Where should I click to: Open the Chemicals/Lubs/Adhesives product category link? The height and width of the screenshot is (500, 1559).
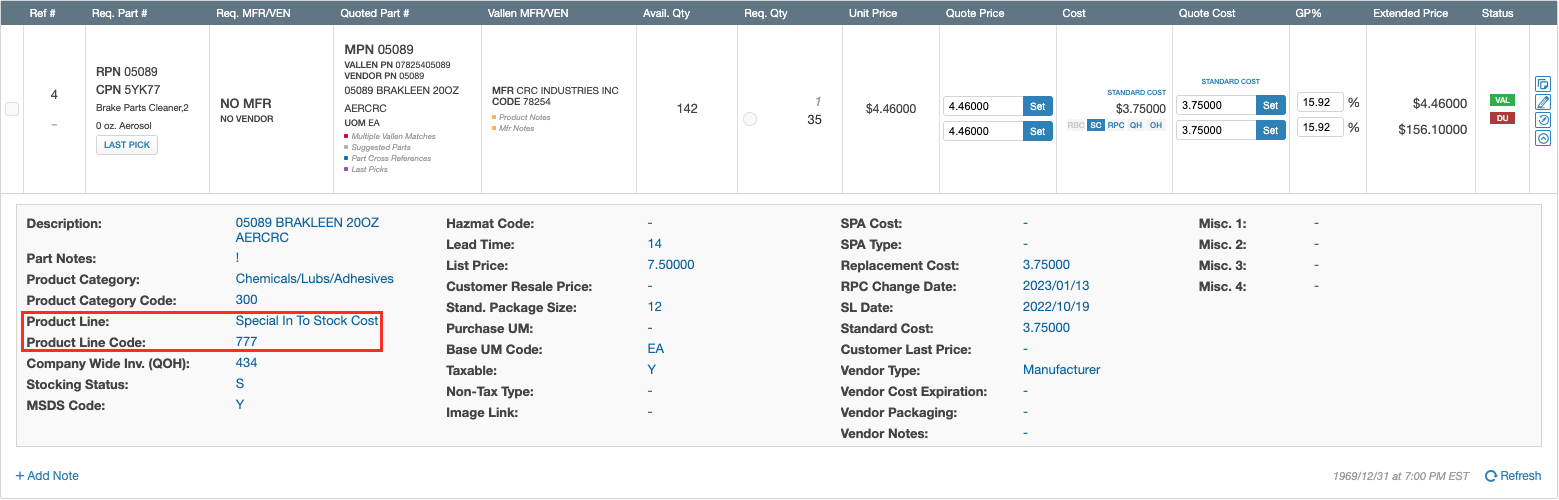314,279
